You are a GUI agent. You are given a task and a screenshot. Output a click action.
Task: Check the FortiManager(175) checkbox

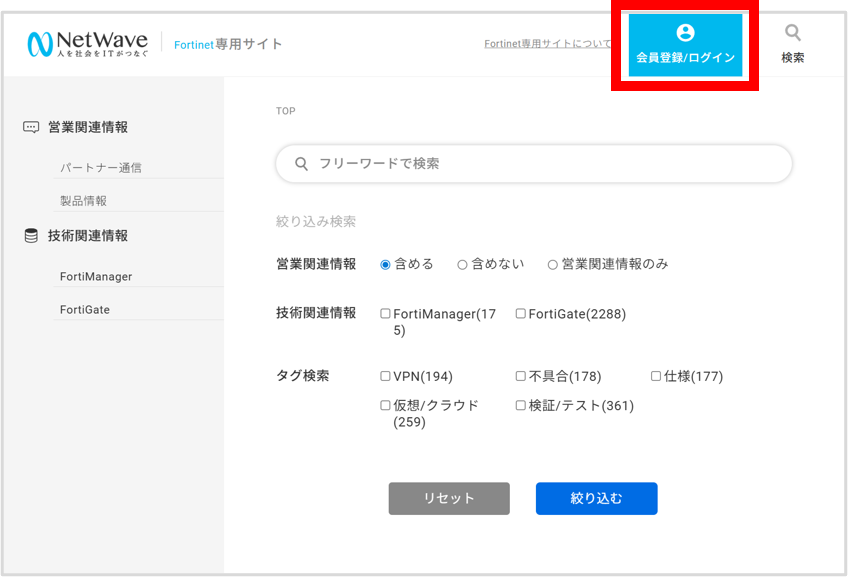coord(385,314)
